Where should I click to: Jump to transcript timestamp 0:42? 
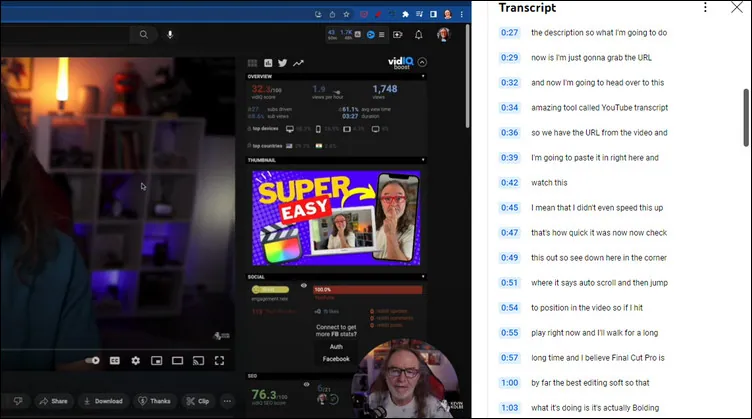click(509, 183)
